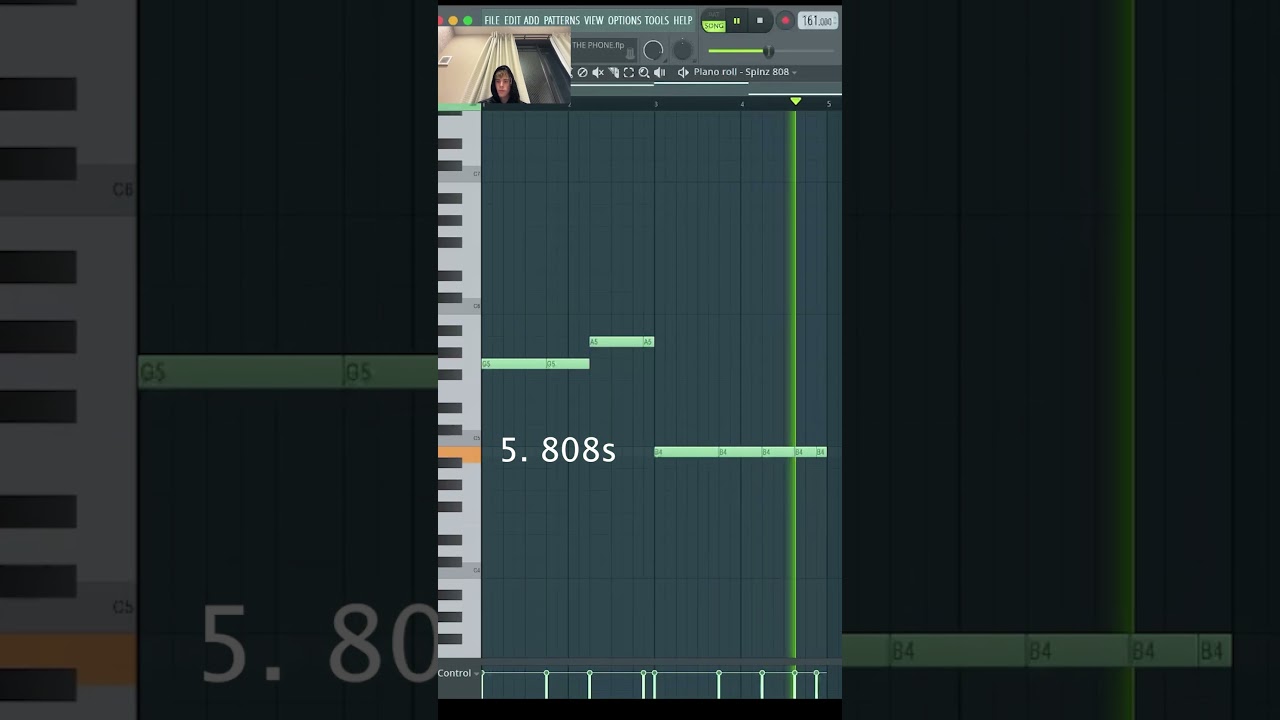Toggle the red record button
This screenshot has height=720, width=1280.
(785, 20)
